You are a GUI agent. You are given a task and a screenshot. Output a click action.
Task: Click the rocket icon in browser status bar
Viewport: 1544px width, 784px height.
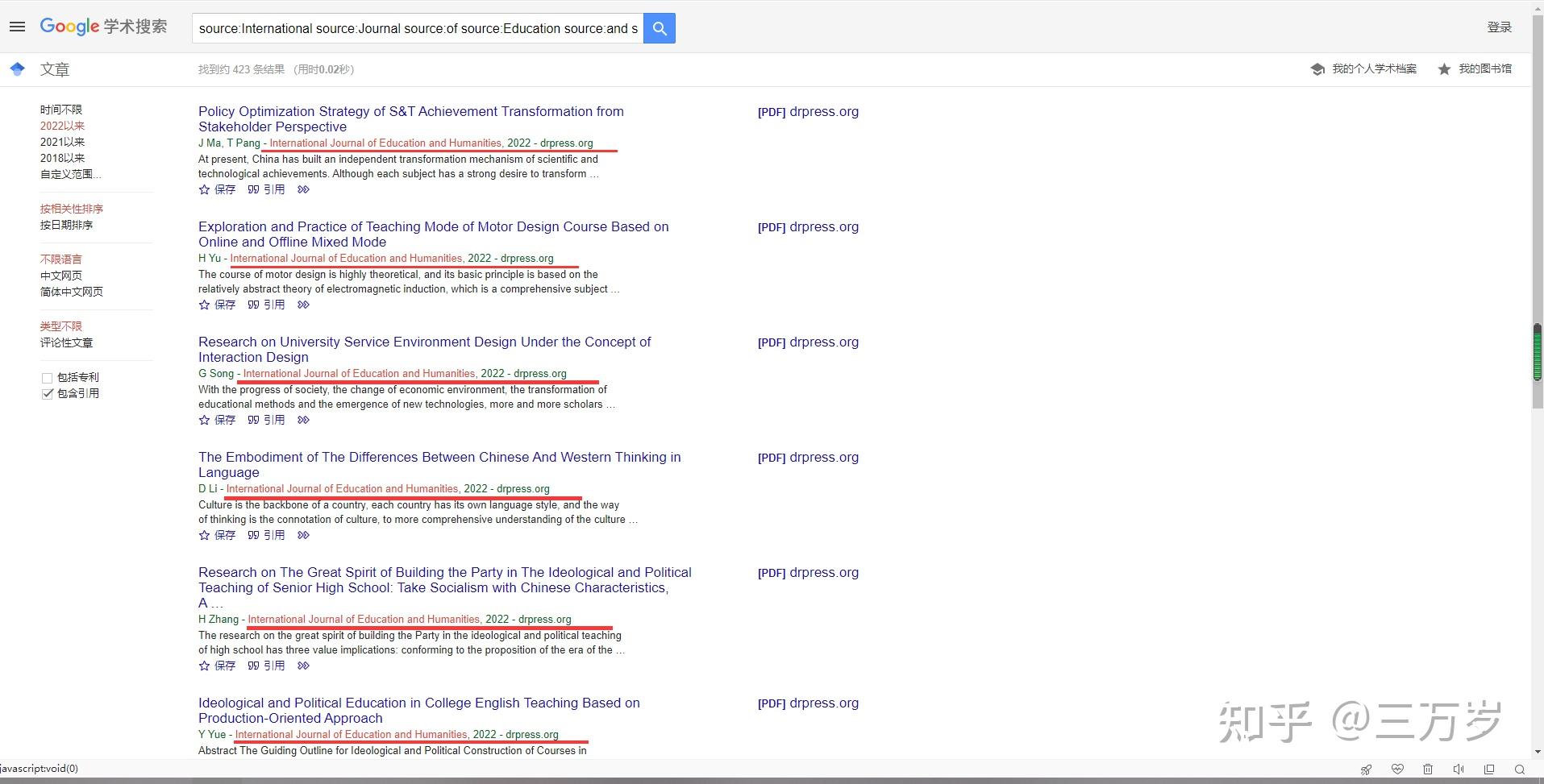pyautogui.click(x=1366, y=769)
